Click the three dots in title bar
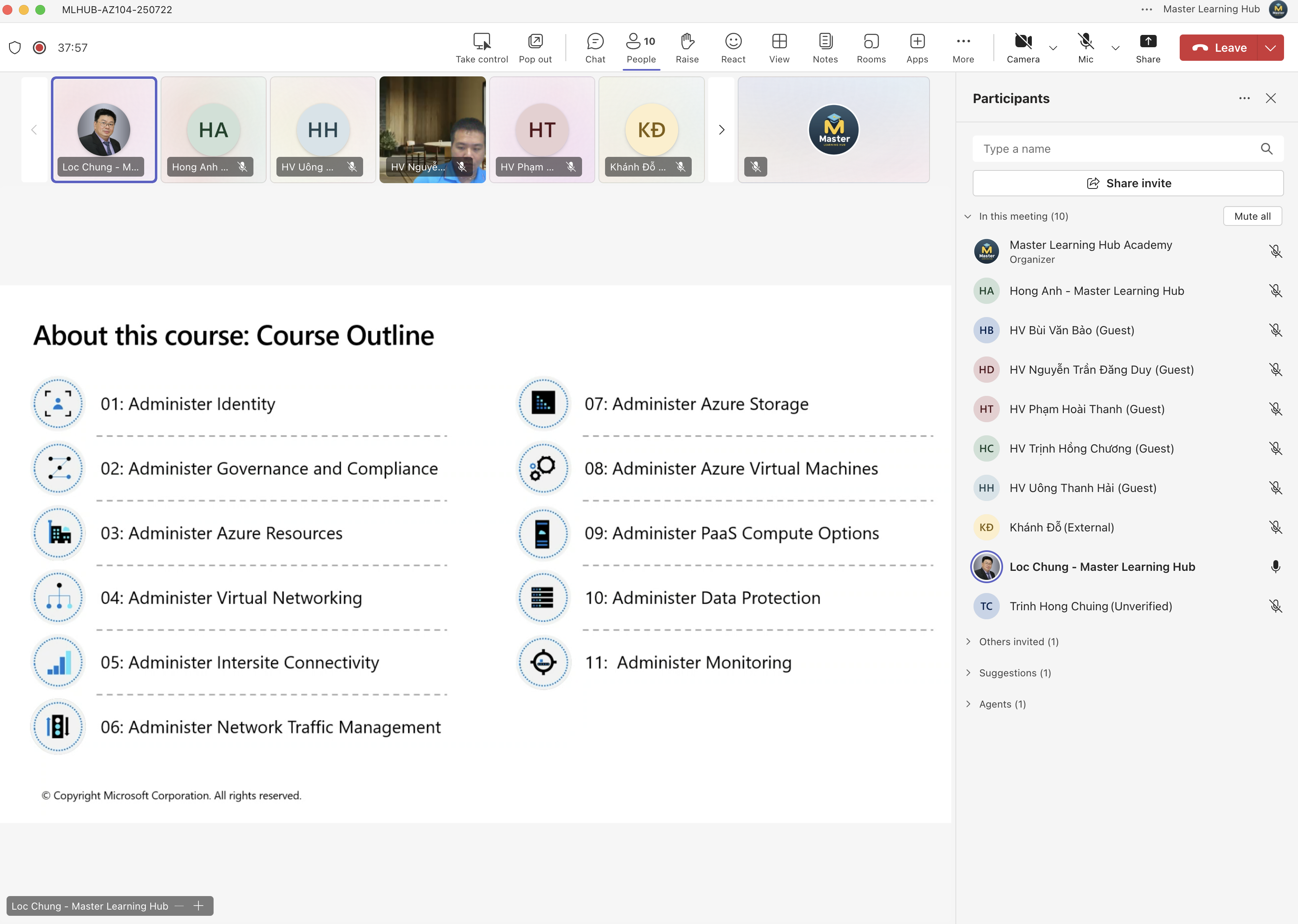 click(x=1146, y=9)
